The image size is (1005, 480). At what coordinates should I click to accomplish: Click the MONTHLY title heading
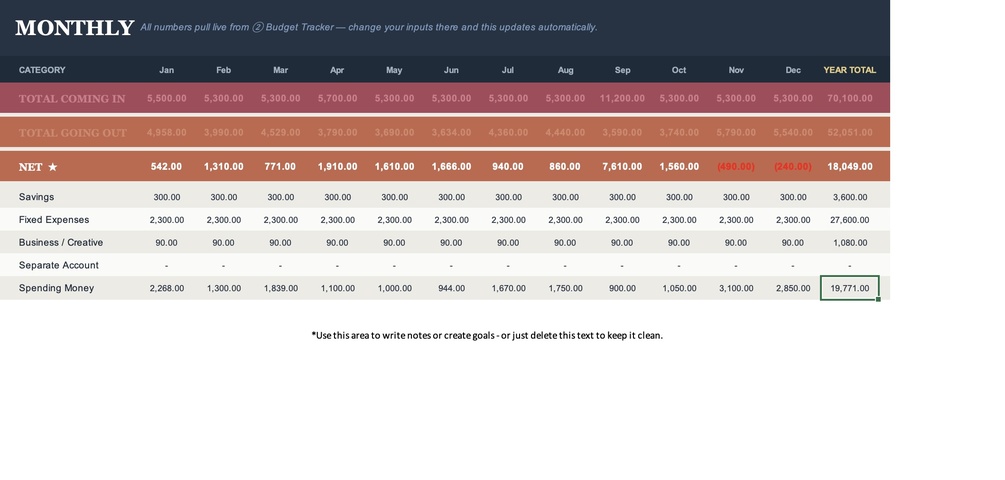74,28
